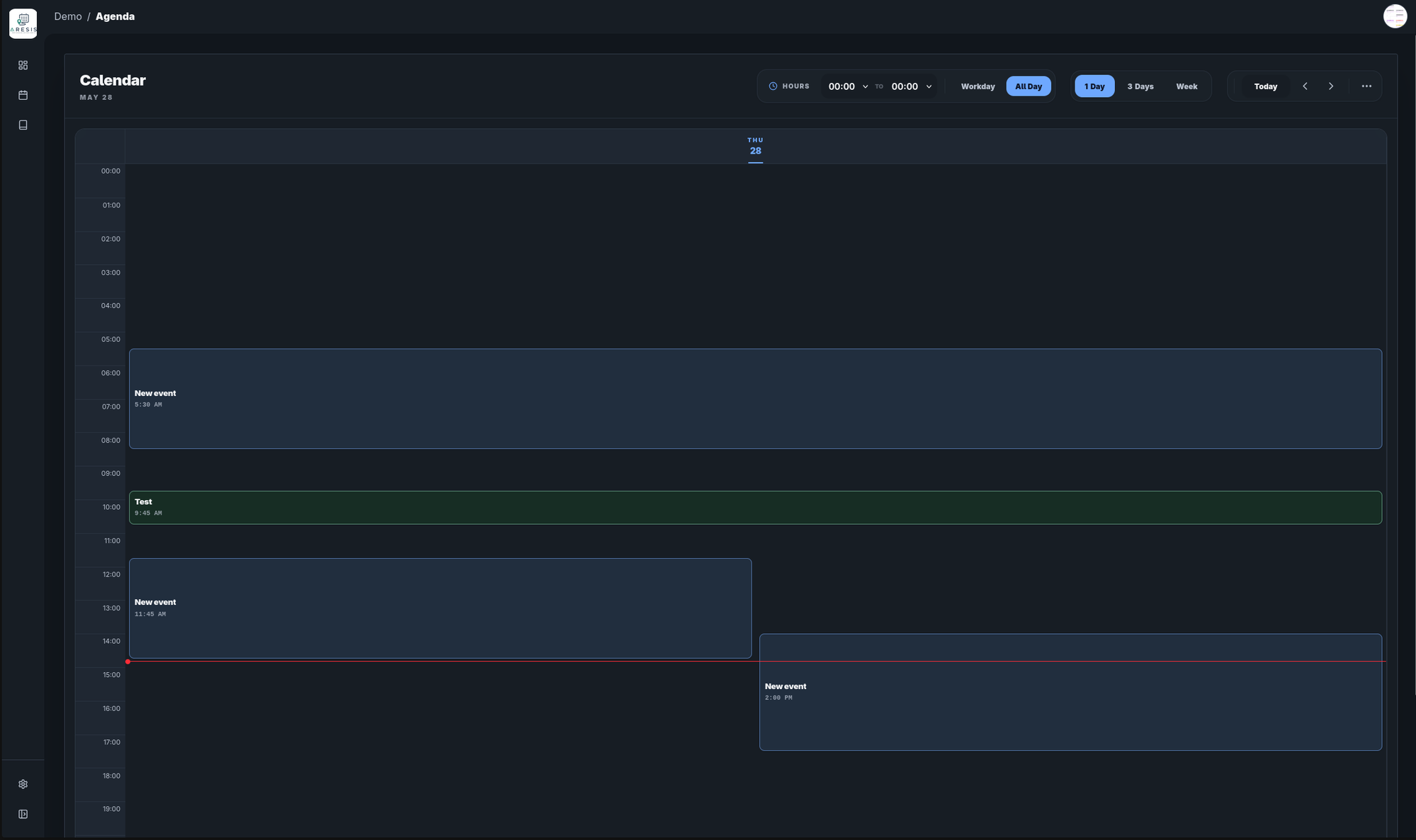Open the calendar sidebar icon
This screenshot has height=840, width=1416.
(x=23, y=95)
